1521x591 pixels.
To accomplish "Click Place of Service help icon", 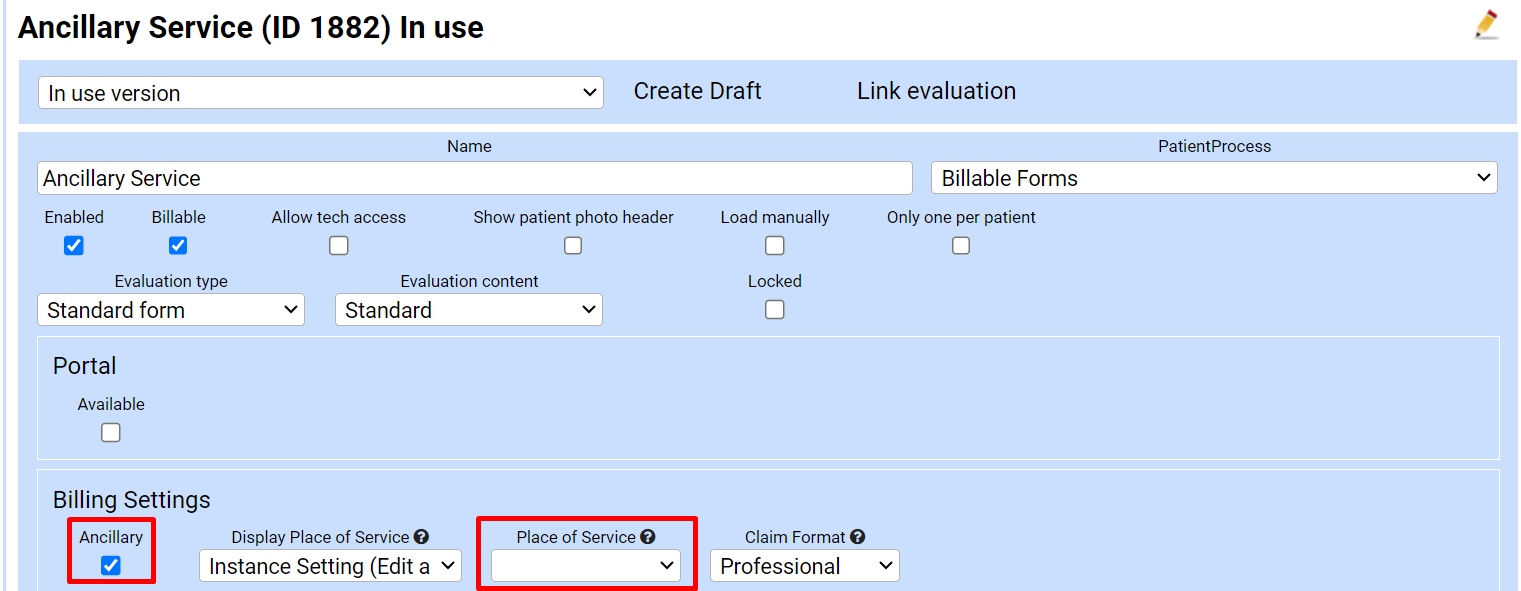I will [648, 537].
